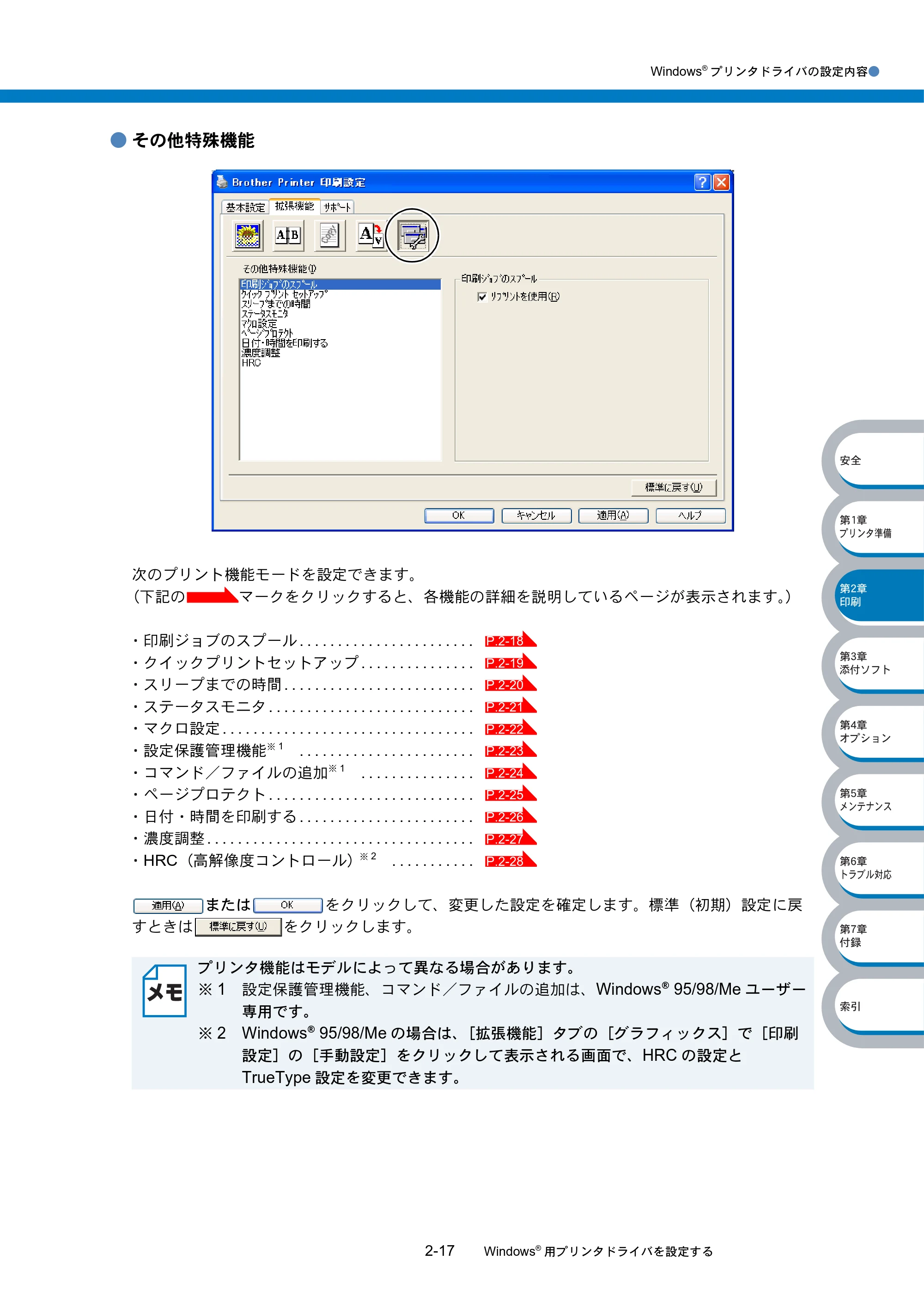Select the print quality (sunflower) icon

(248, 235)
